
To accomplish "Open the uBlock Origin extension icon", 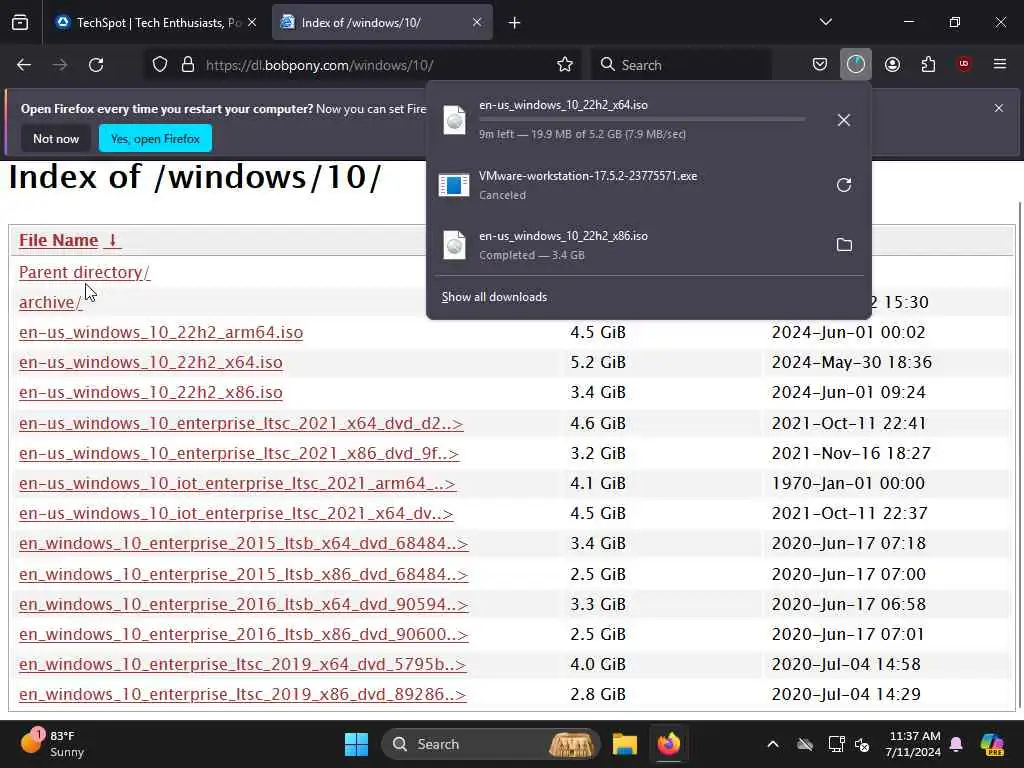I will (964, 64).
